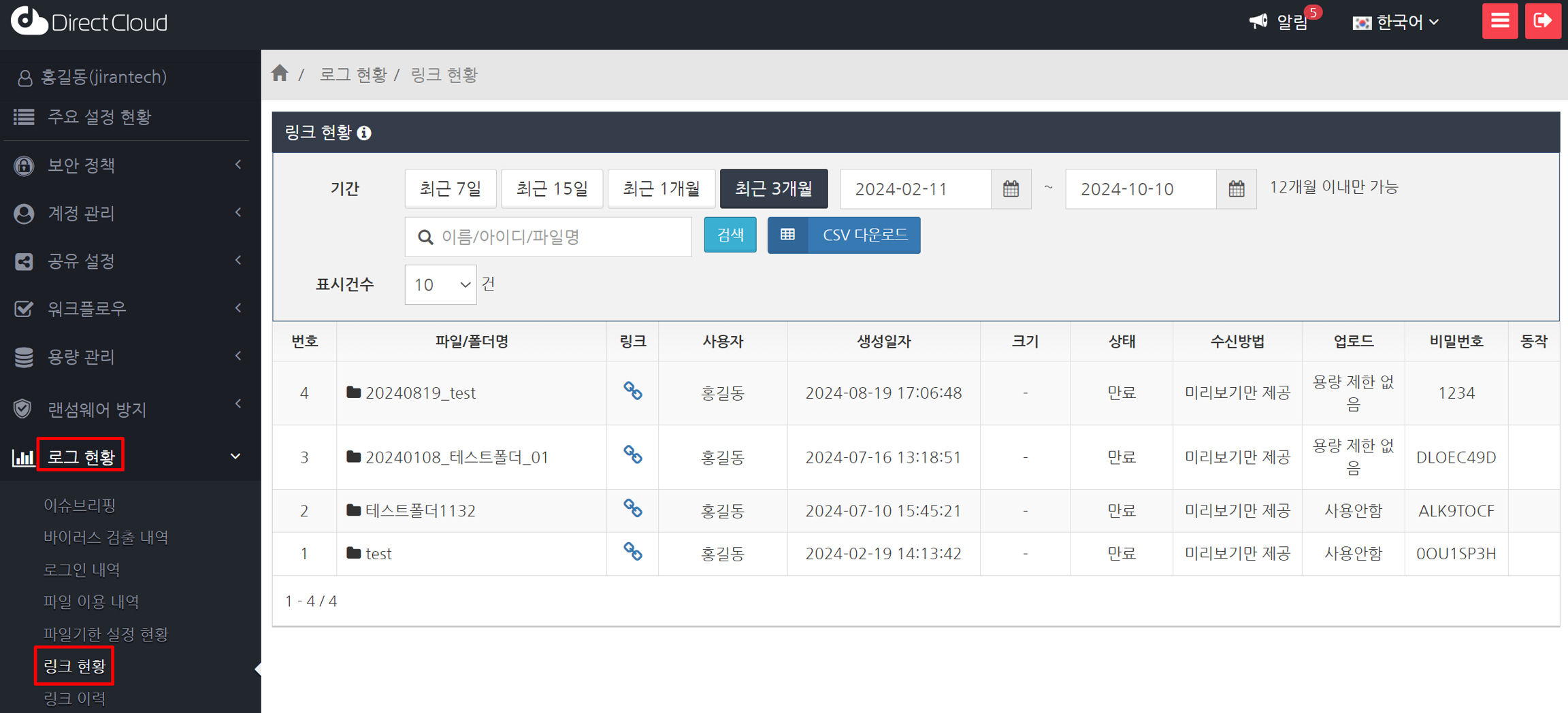Click the link icon for 20240819_test
Screen dimensions: 1568x713
[x=632, y=391]
